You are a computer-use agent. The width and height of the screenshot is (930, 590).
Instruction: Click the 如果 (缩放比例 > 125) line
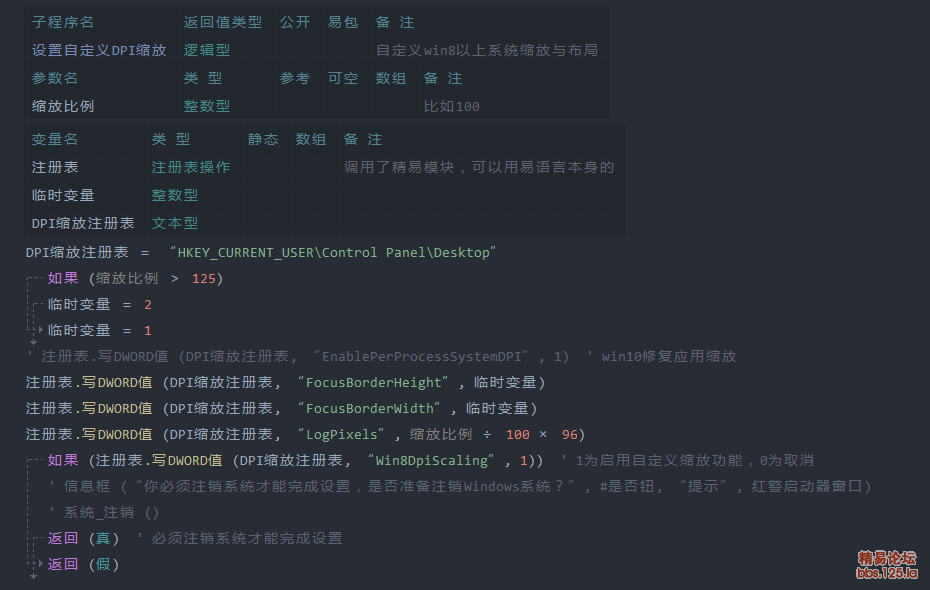[x=135, y=279]
